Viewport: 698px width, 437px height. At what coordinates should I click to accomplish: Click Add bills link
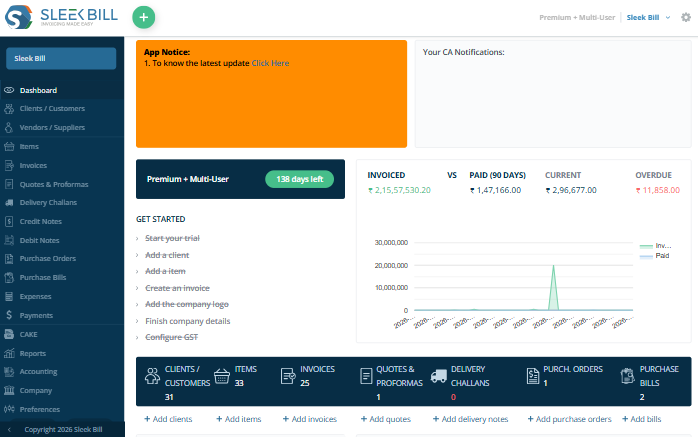point(641,419)
